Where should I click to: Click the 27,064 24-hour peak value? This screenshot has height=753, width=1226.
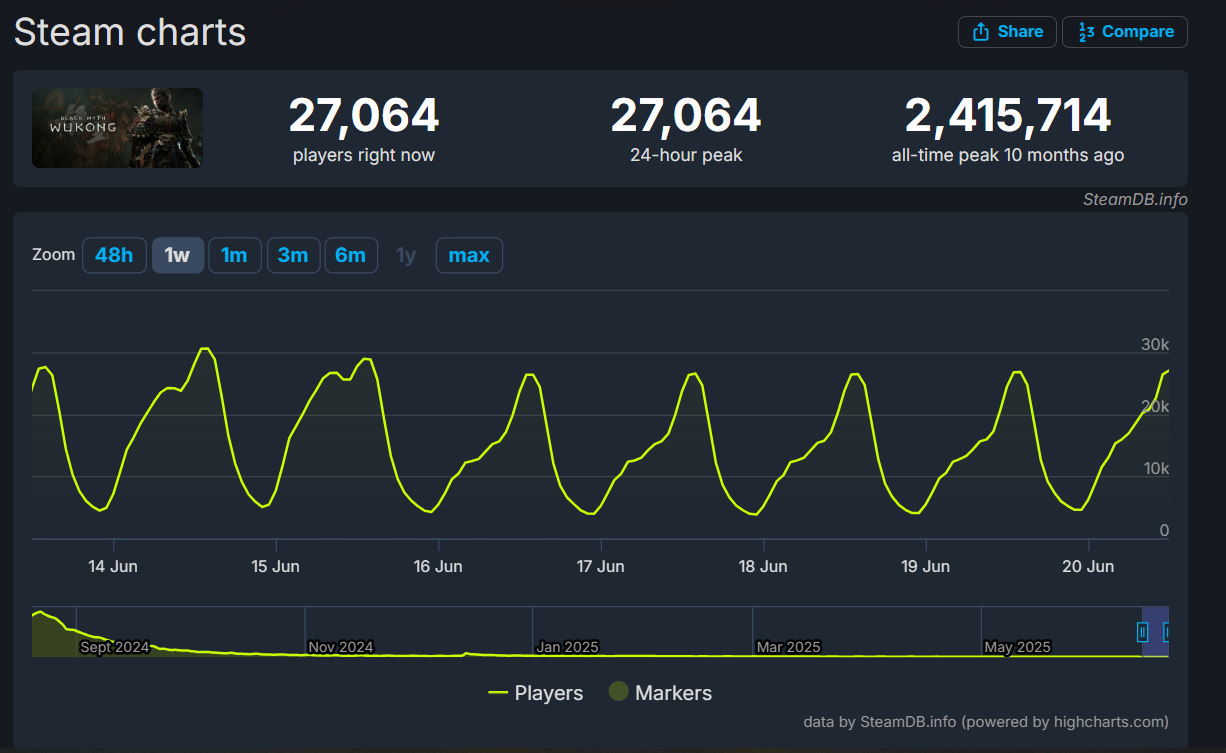coord(686,116)
